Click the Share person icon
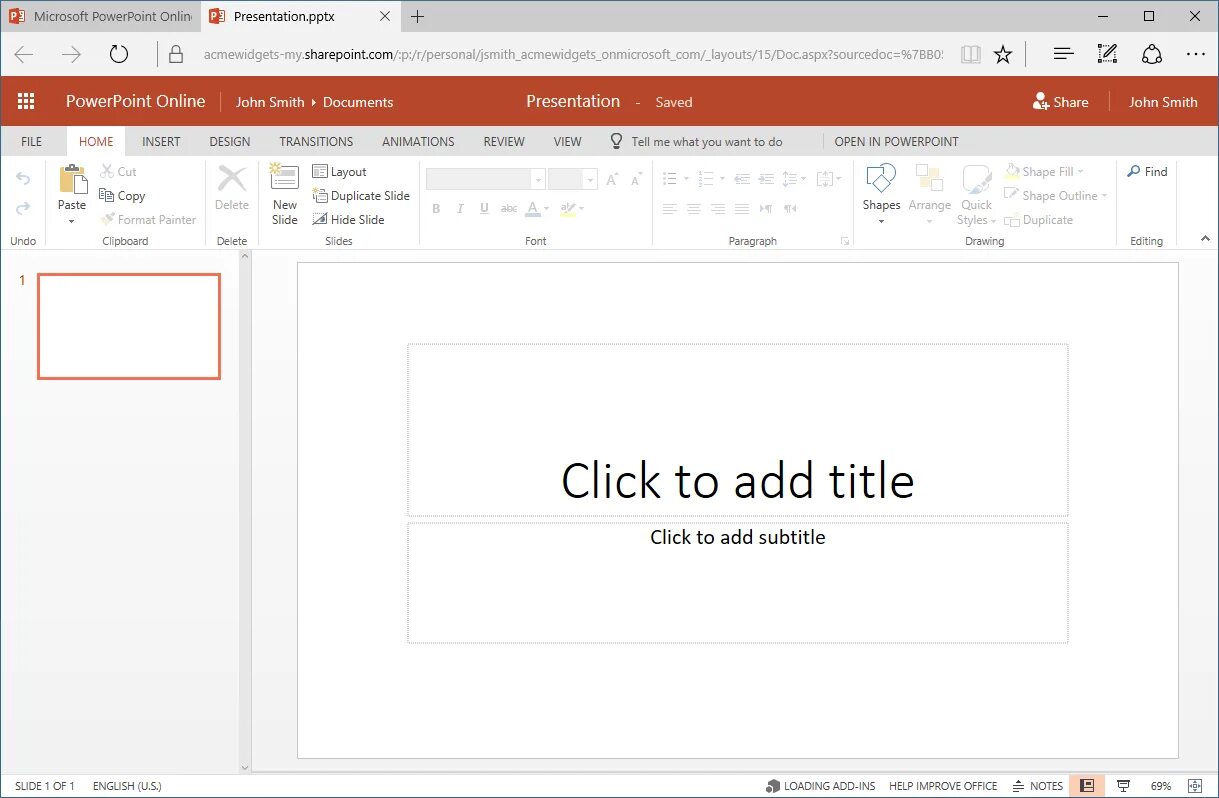The height and width of the screenshot is (798, 1219). (x=1041, y=101)
